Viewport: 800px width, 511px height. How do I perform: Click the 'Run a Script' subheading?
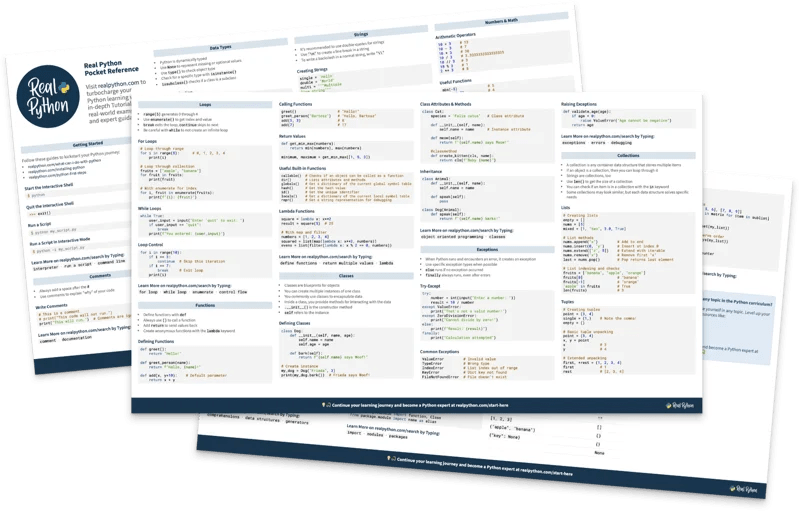tap(39, 224)
